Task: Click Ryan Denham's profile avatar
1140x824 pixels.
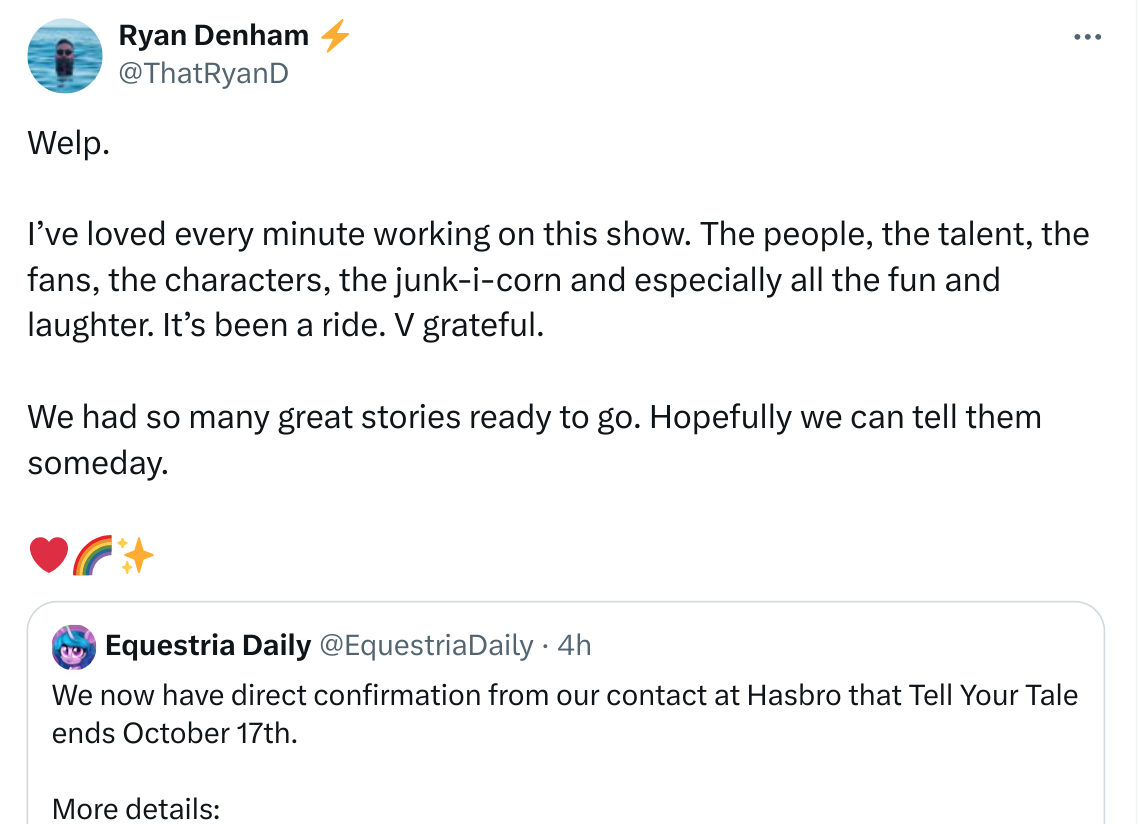Action: pos(65,56)
